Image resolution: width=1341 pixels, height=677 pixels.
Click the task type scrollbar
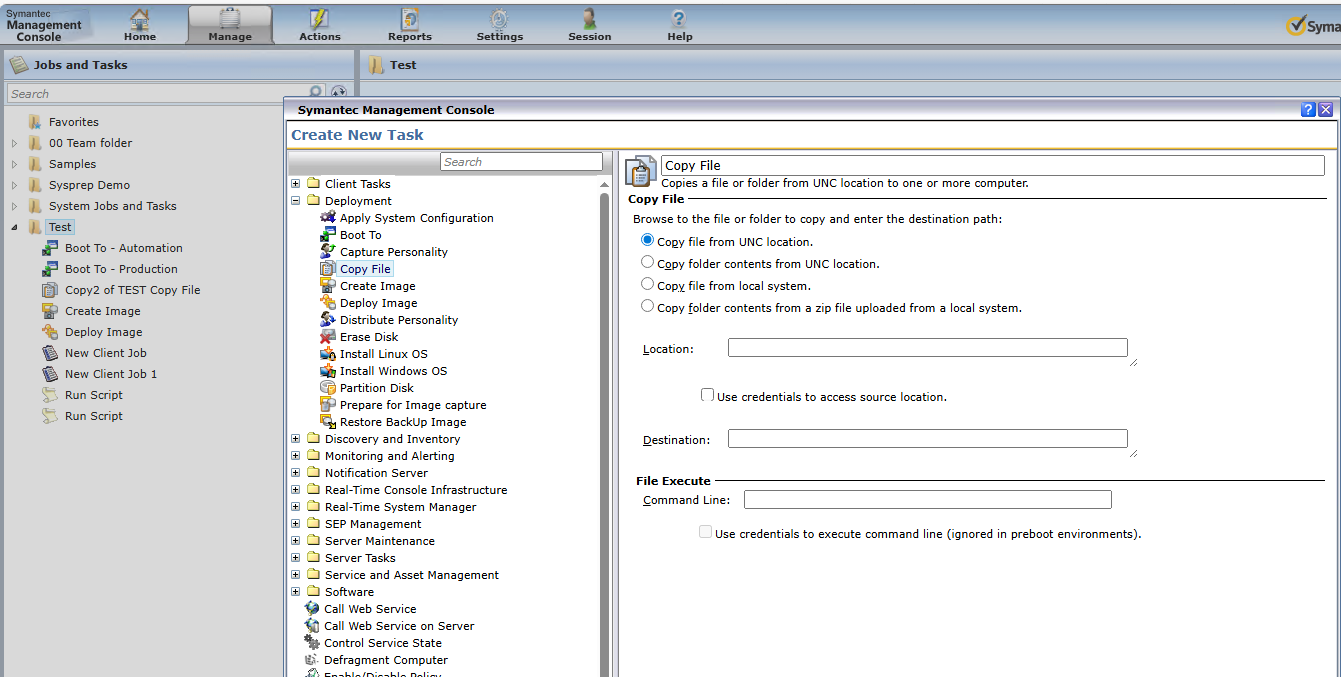tap(604, 430)
